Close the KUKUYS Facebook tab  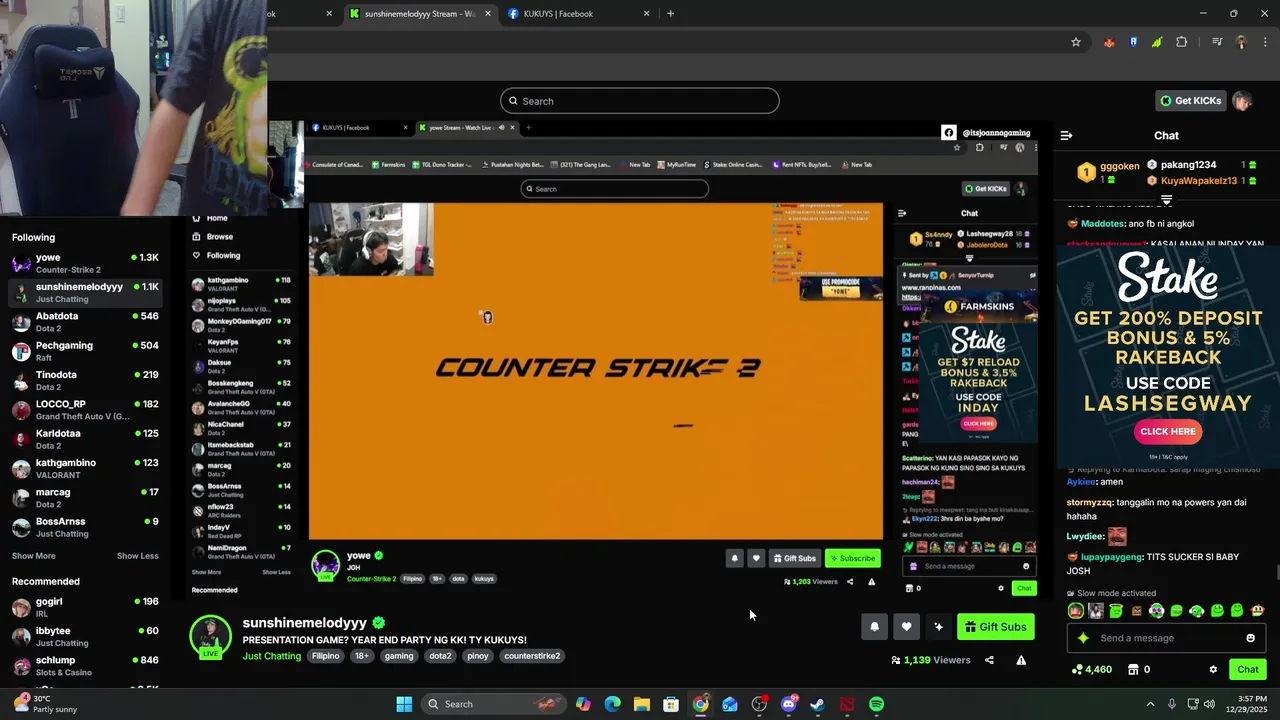click(647, 14)
